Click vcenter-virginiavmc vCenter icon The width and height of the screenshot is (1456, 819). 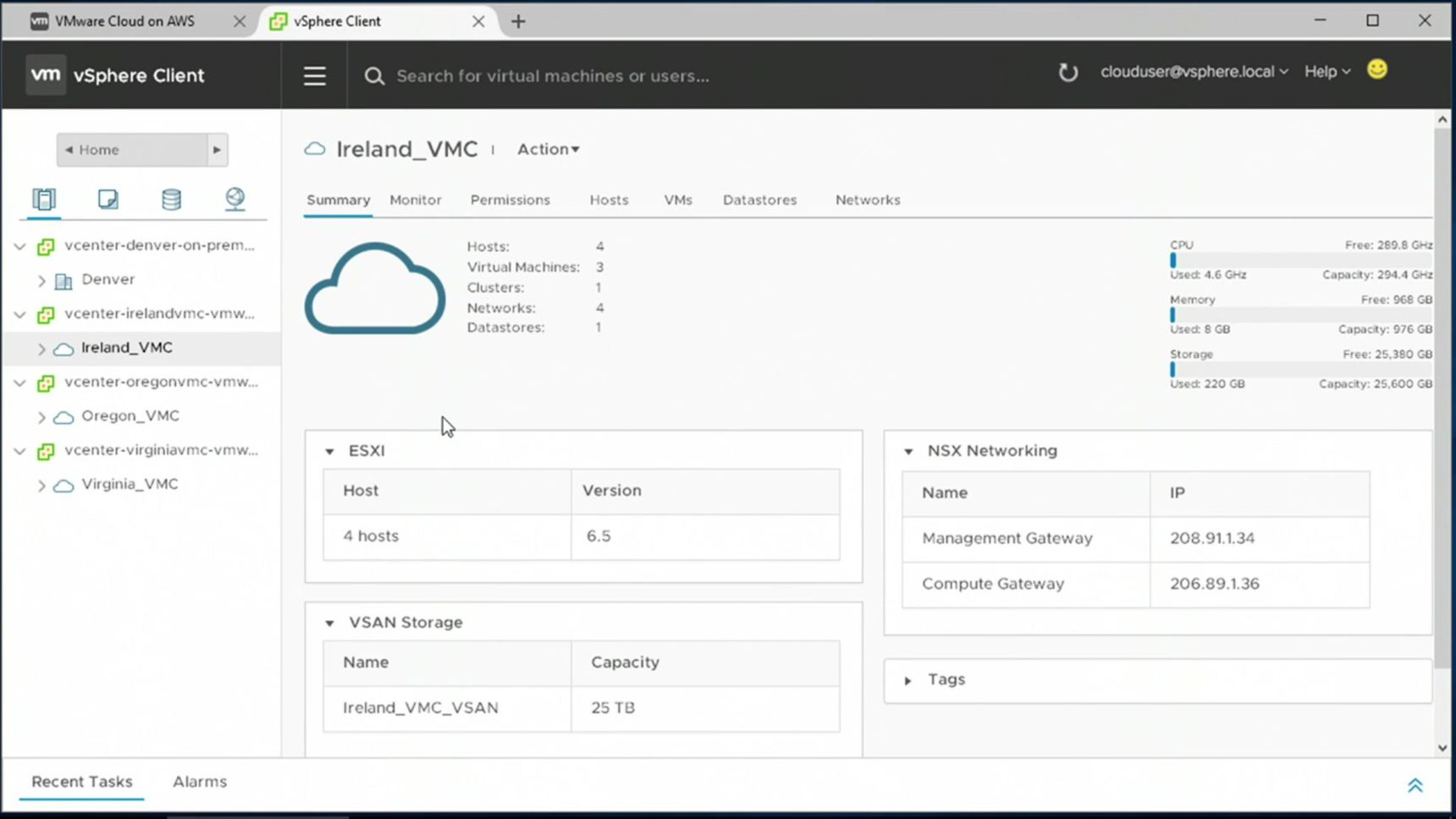pos(46,451)
